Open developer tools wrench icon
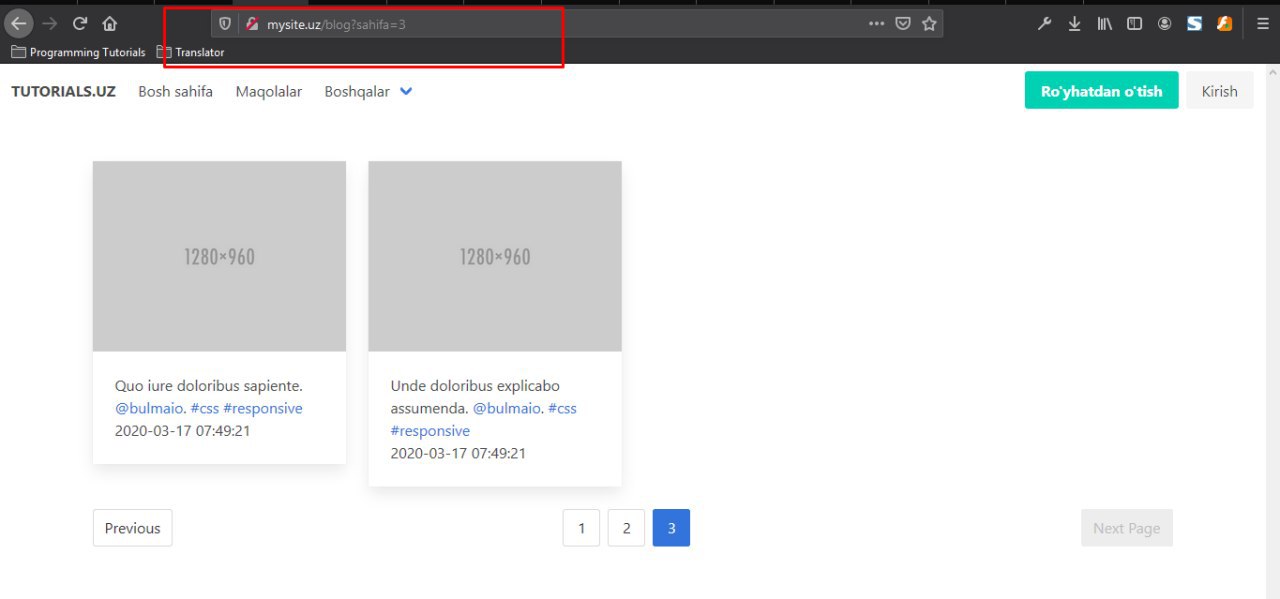 pyautogui.click(x=1044, y=24)
